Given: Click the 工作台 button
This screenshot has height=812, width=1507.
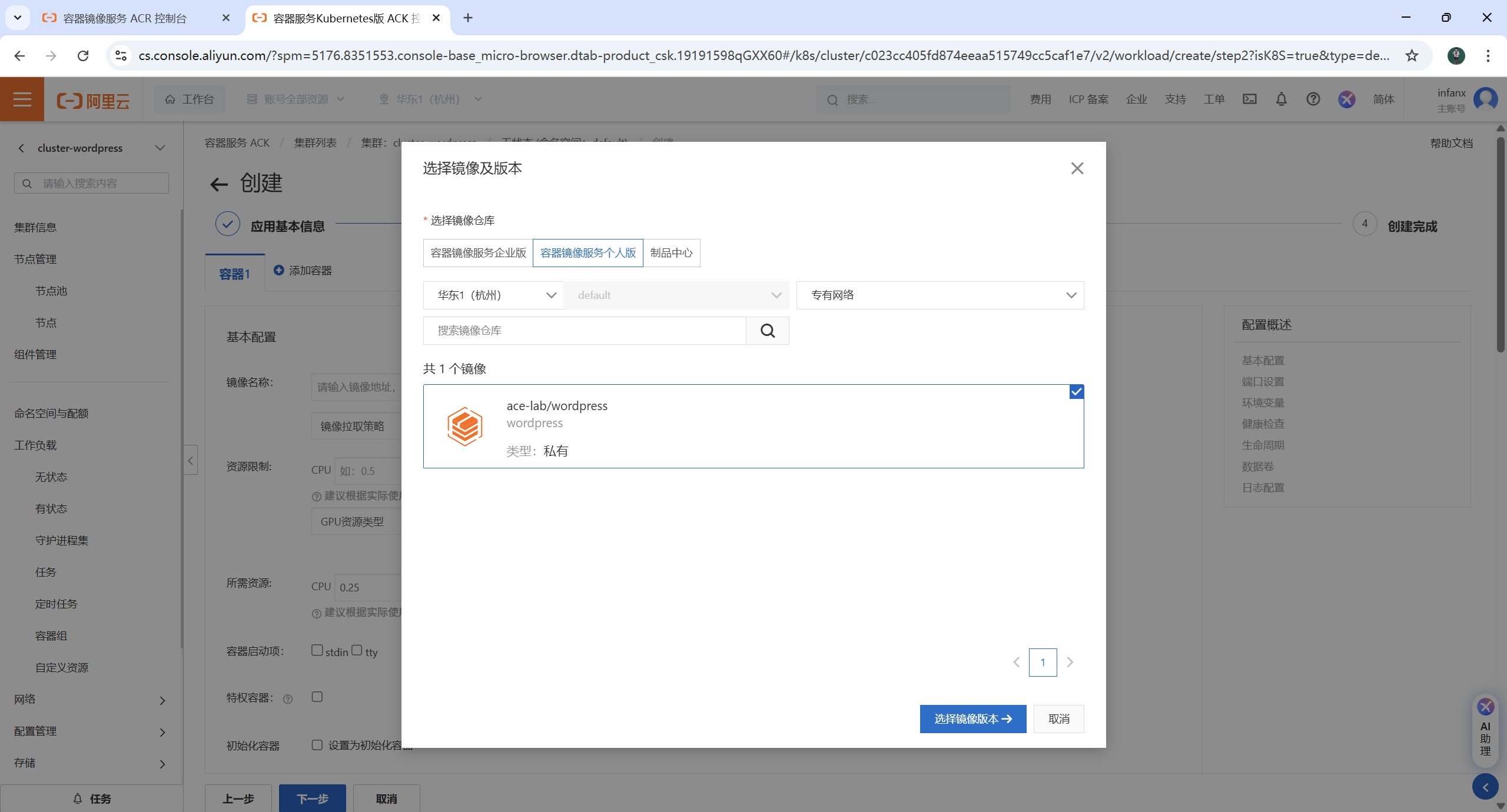Looking at the screenshot, I should pyautogui.click(x=190, y=99).
